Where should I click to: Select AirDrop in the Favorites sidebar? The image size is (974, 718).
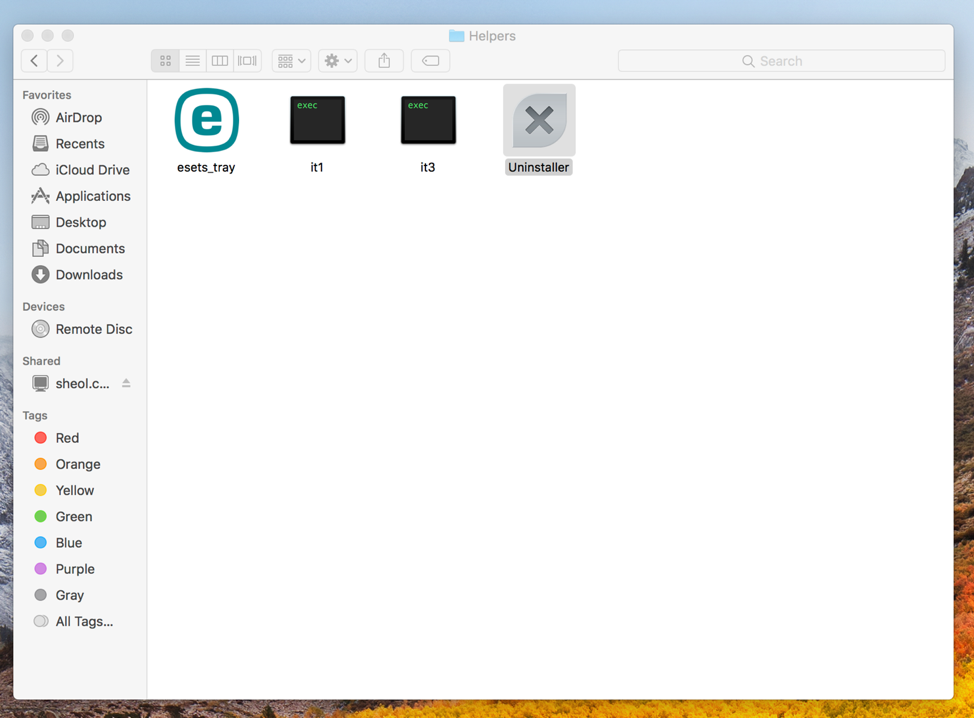(x=78, y=118)
